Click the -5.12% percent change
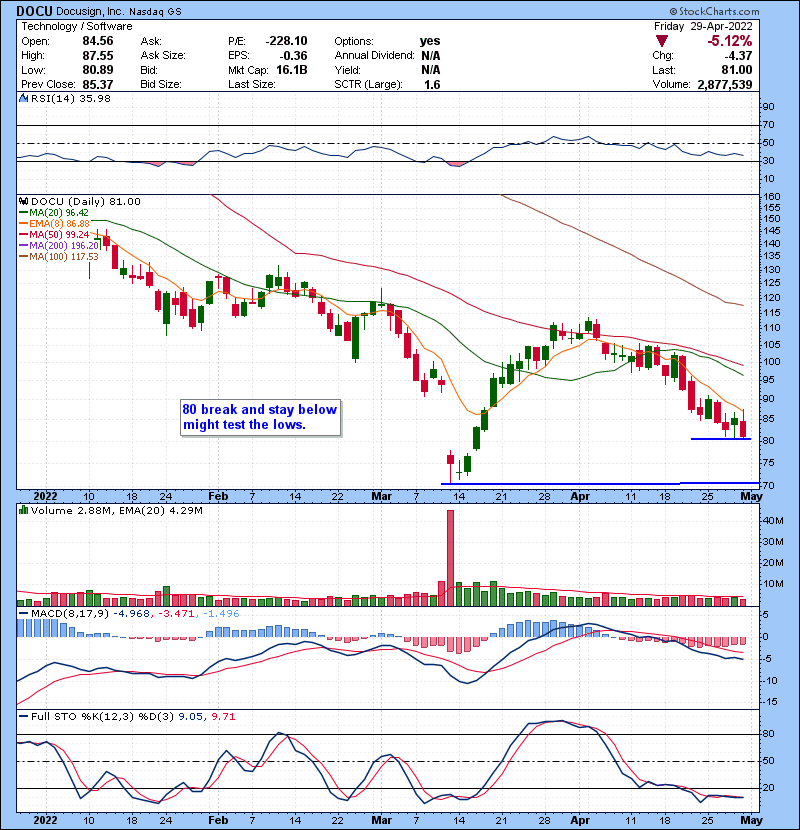Screen dimensions: 800x830 [730, 41]
